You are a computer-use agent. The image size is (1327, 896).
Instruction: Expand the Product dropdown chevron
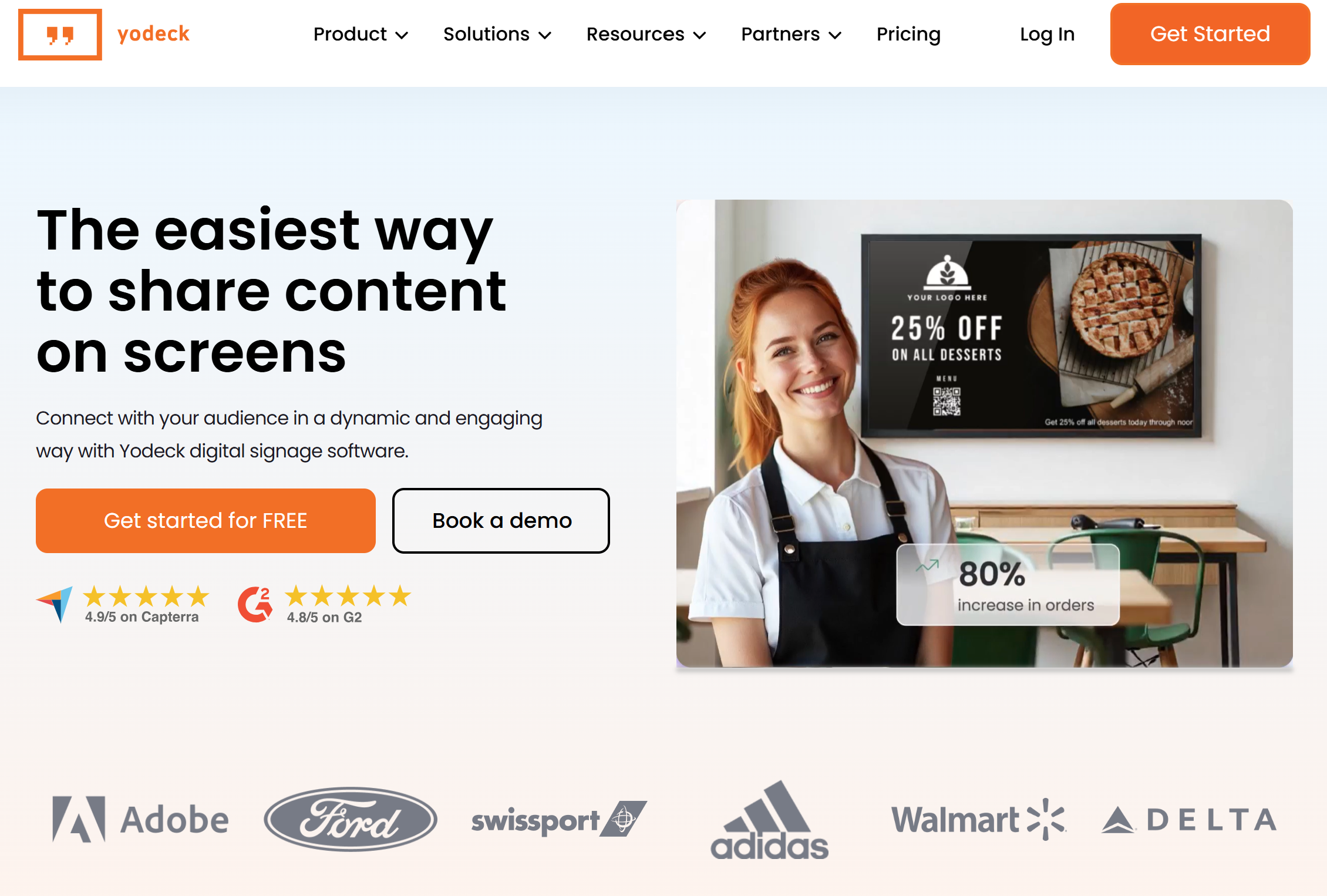click(x=402, y=35)
